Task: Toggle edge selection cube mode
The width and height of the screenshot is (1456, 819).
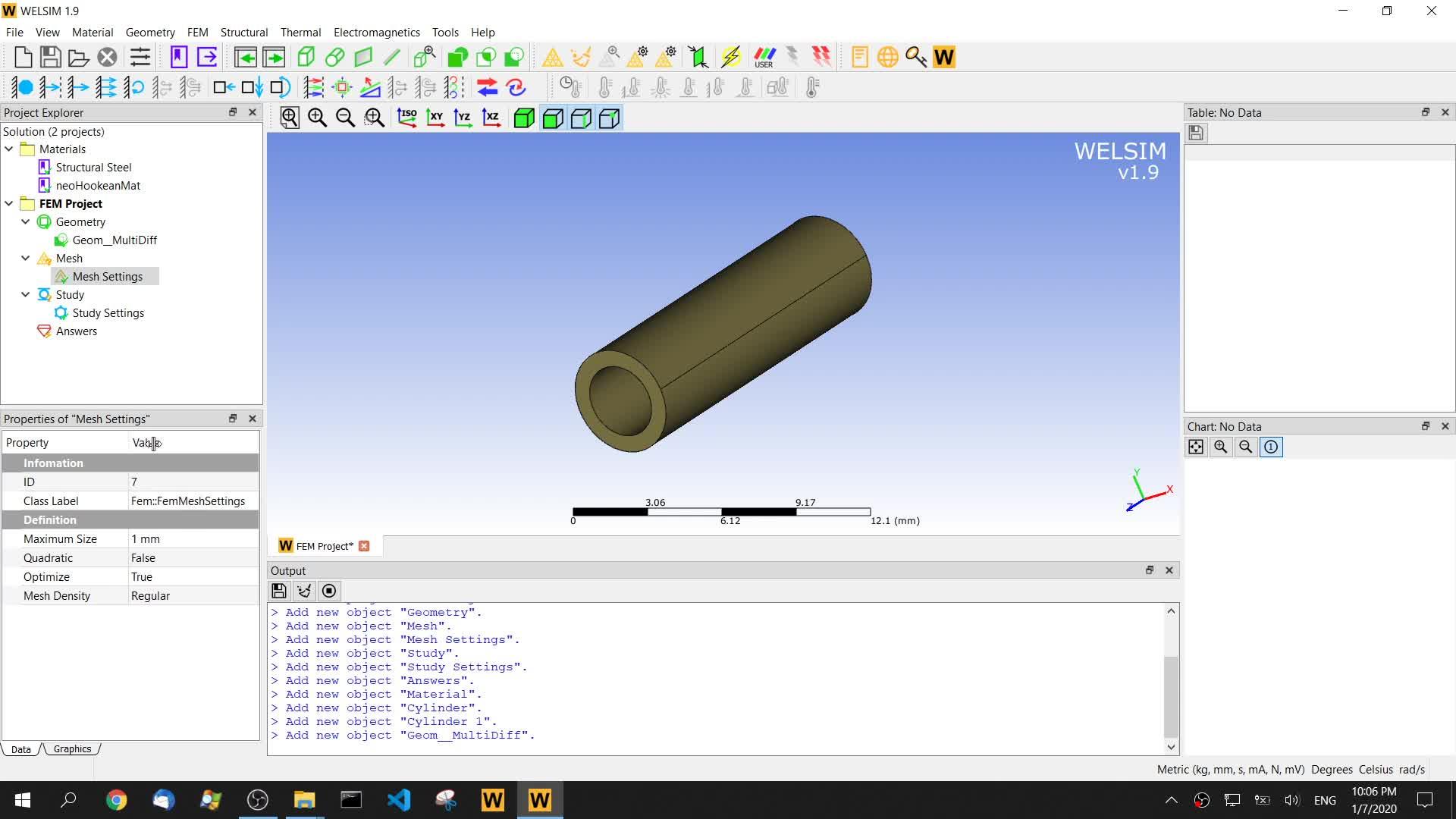Action: pyautogui.click(x=581, y=118)
